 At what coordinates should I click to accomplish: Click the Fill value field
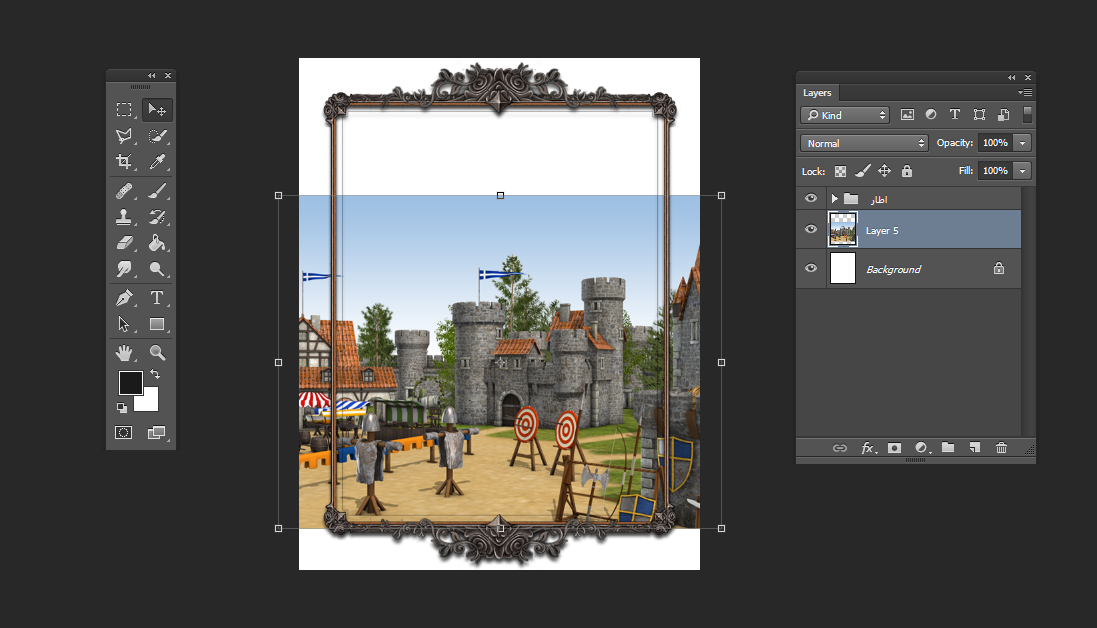point(995,171)
